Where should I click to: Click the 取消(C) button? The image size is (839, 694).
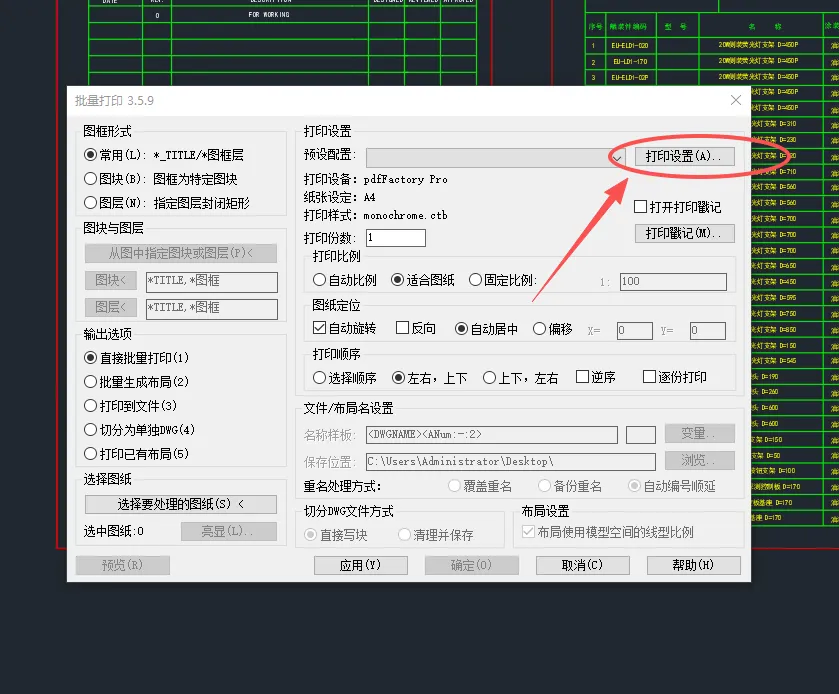(x=583, y=565)
